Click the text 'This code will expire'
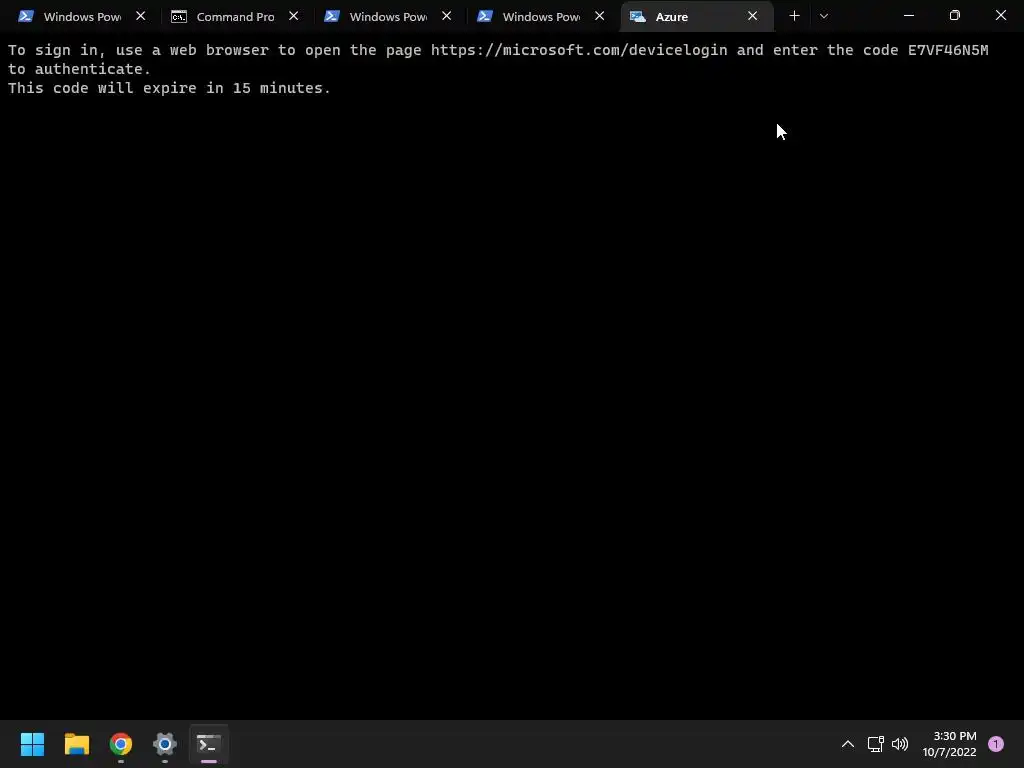 tap(102, 88)
